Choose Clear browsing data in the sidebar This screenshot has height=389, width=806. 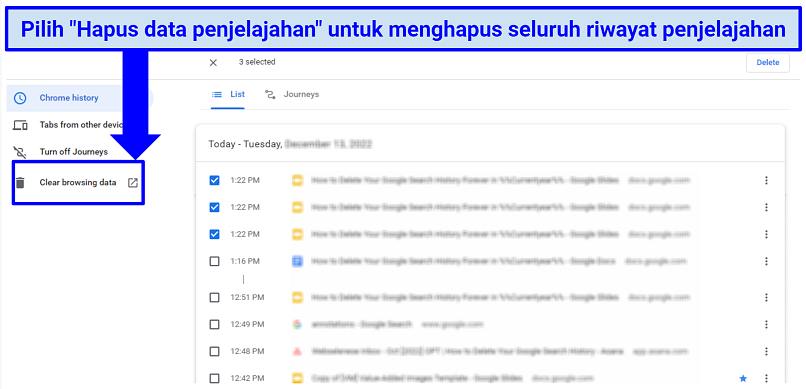pyautogui.click(x=78, y=182)
